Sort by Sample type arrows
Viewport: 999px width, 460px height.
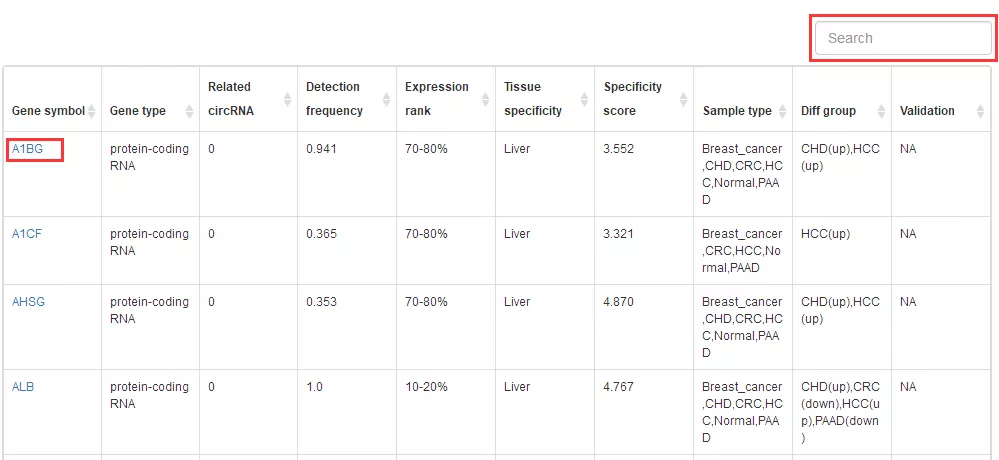(x=782, y=111)
